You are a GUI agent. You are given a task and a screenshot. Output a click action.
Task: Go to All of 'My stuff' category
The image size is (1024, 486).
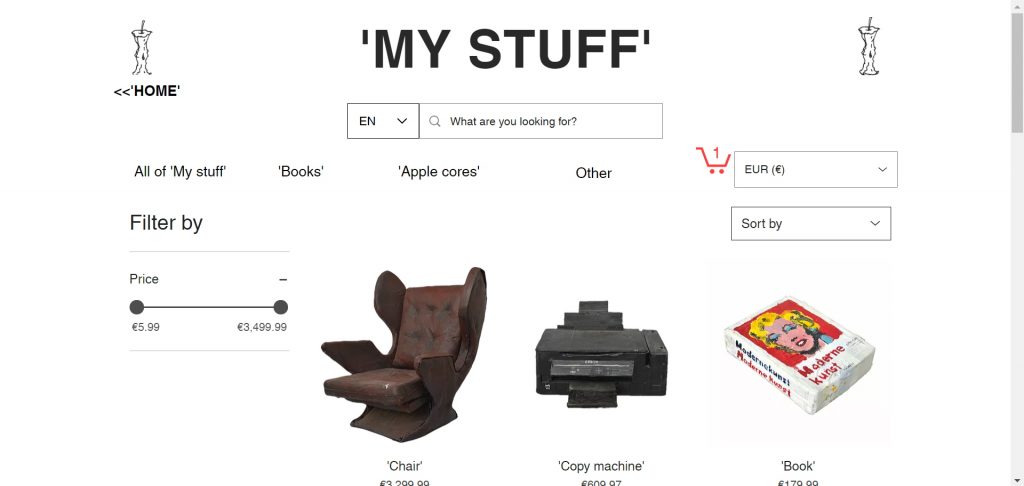(x=180, y=172)
